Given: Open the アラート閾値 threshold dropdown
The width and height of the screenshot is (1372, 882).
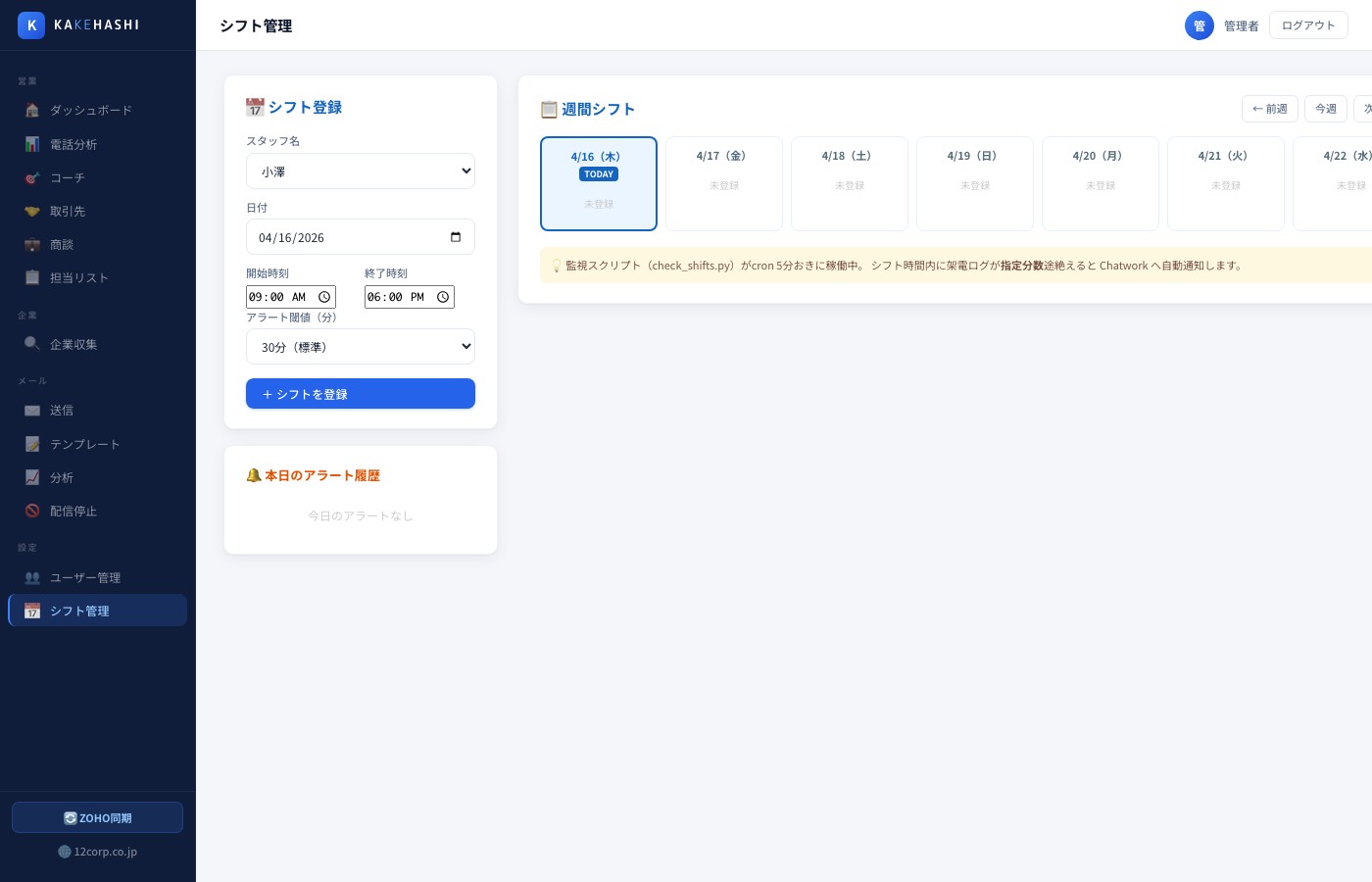Looking at the screenshot, I should 360,347.
